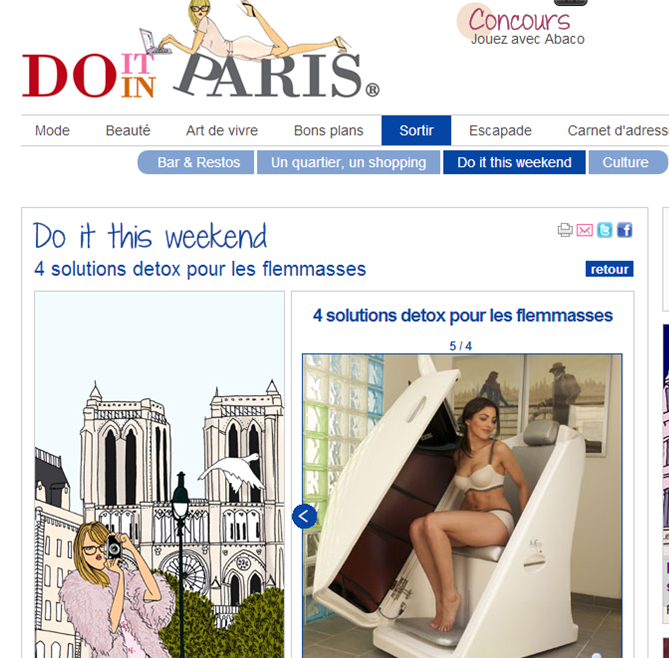669x658 pixels.
Task: Click the detox cabin slideshow photo
Action: click(462, 506)
